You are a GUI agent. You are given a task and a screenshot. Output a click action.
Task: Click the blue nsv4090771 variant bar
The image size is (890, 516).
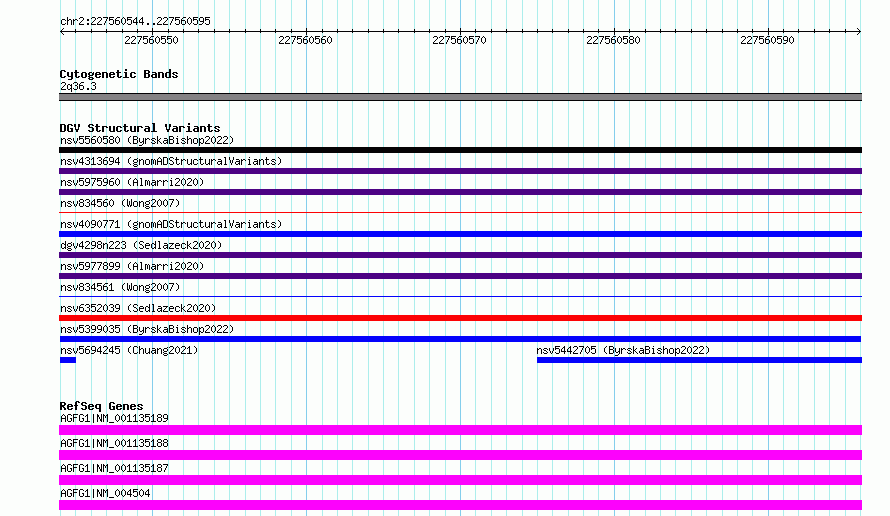tap(460, 234)
